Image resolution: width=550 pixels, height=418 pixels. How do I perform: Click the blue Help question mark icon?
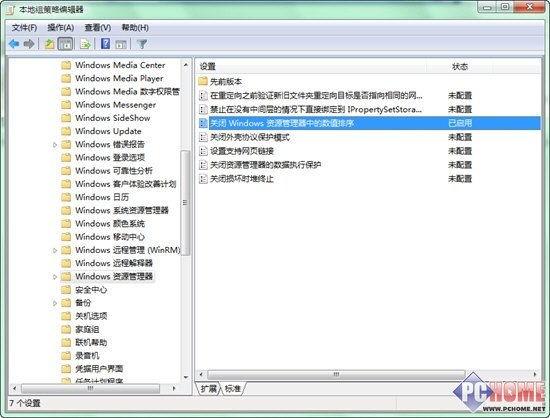[106, 43]
